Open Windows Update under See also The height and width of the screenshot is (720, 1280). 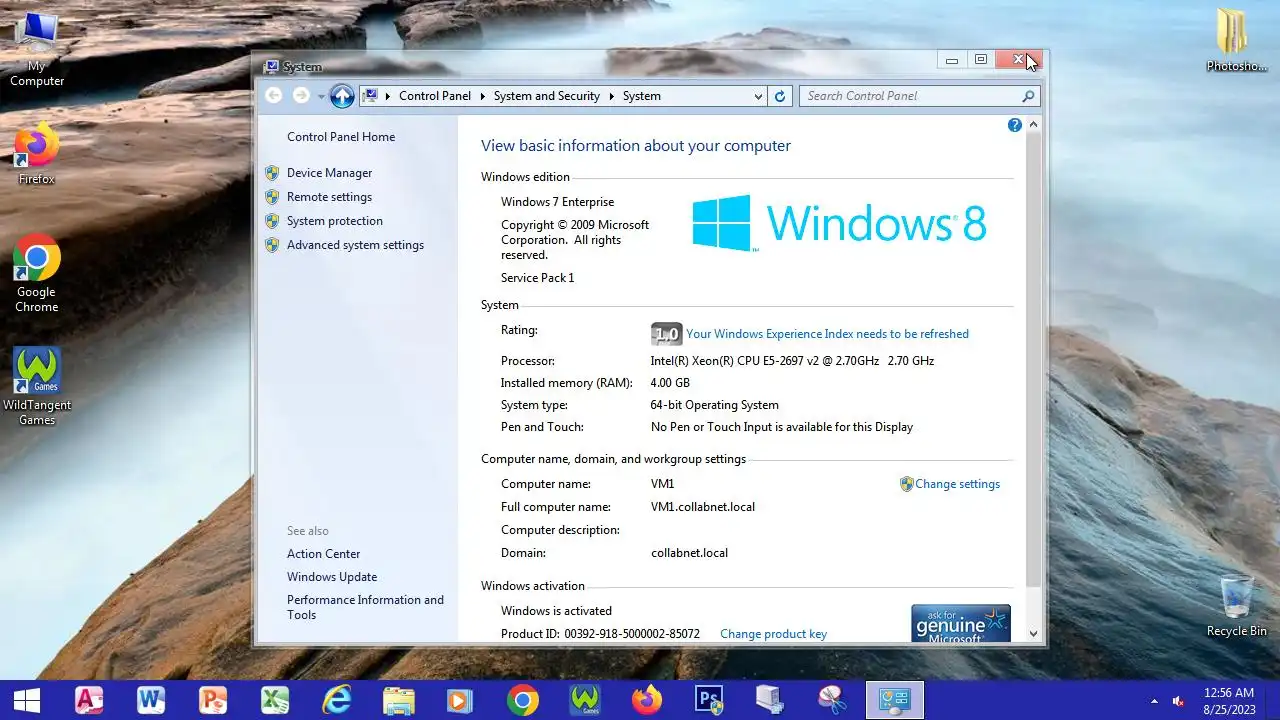click(x=332, y=577)
